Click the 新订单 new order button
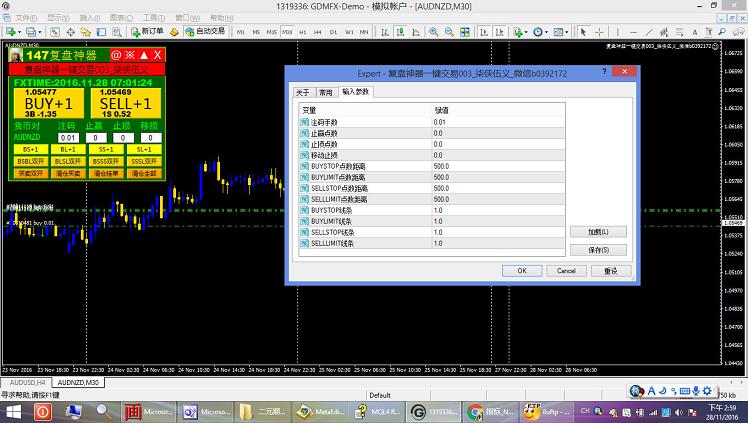Image resolution: width=748 pixels, height=423 pixels. click(x=147, y=31)
